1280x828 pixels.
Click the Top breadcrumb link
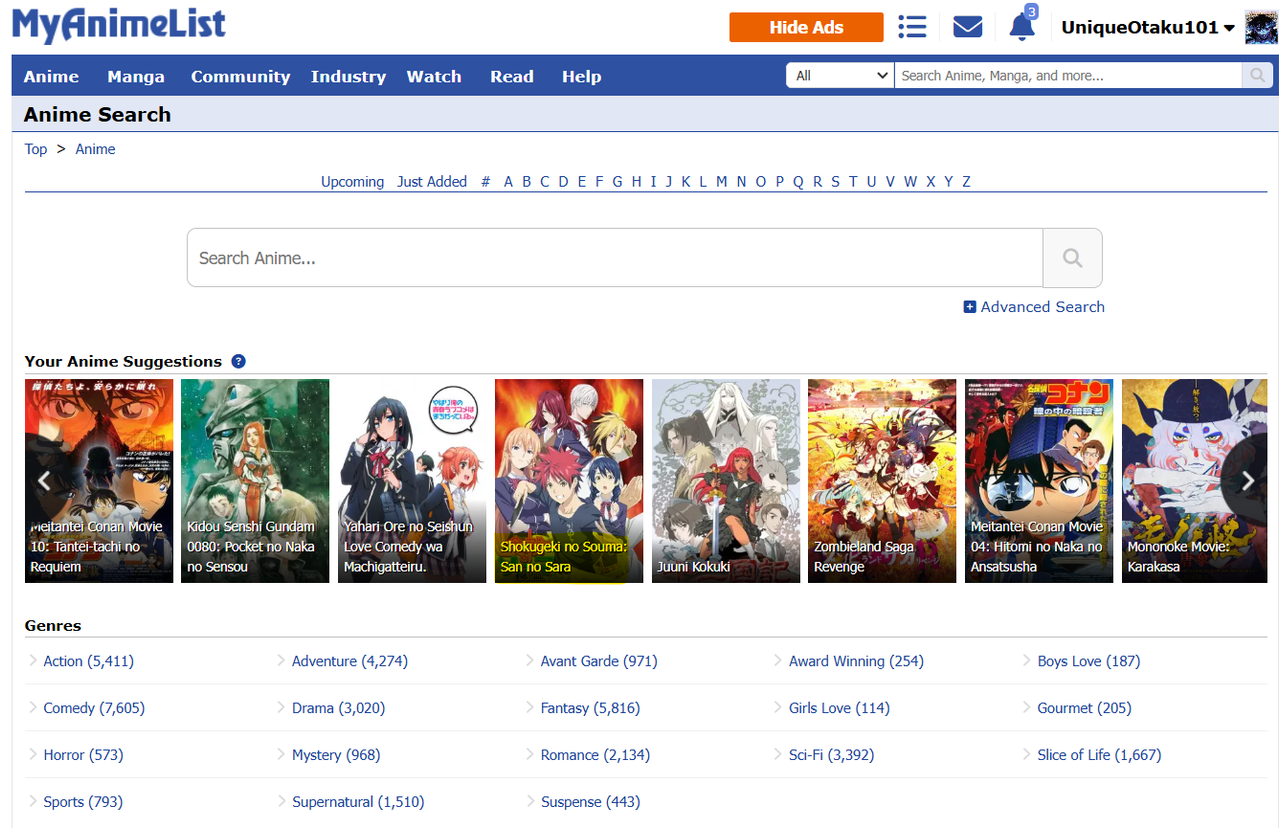tap(36, 149)
